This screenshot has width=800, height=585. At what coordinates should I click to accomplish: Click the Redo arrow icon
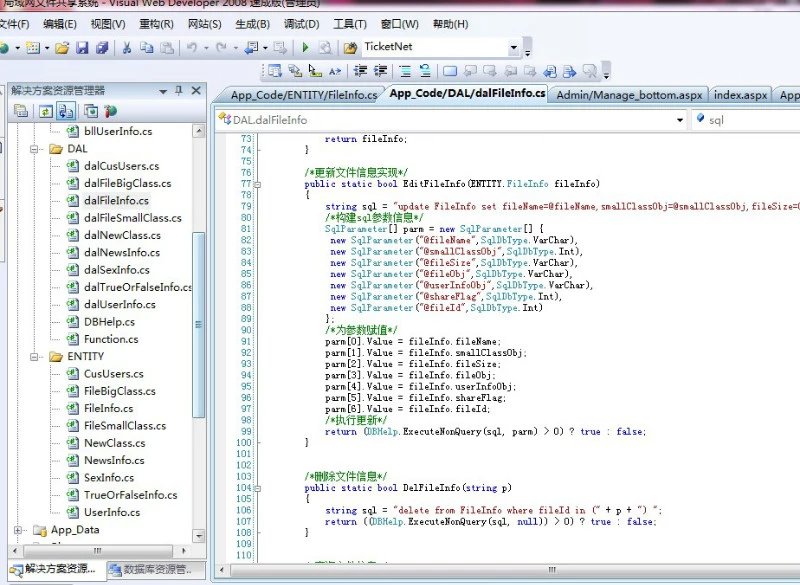tap(221, 48)
